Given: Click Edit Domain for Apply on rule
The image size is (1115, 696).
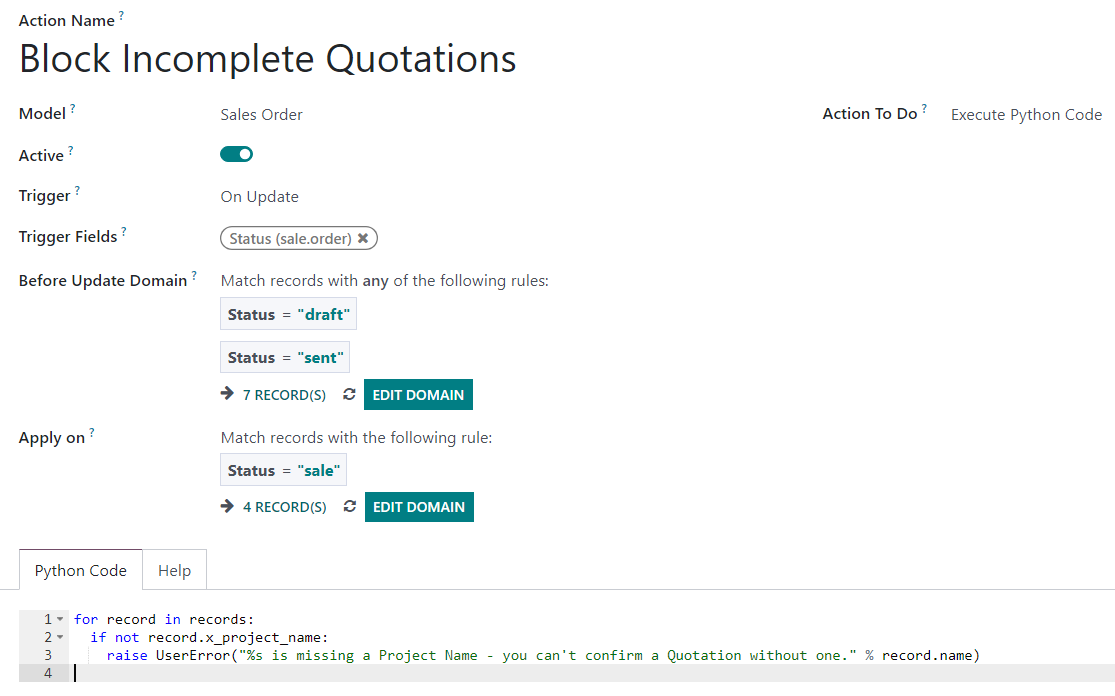Looking at the screenshot, I should click(418, 507).
